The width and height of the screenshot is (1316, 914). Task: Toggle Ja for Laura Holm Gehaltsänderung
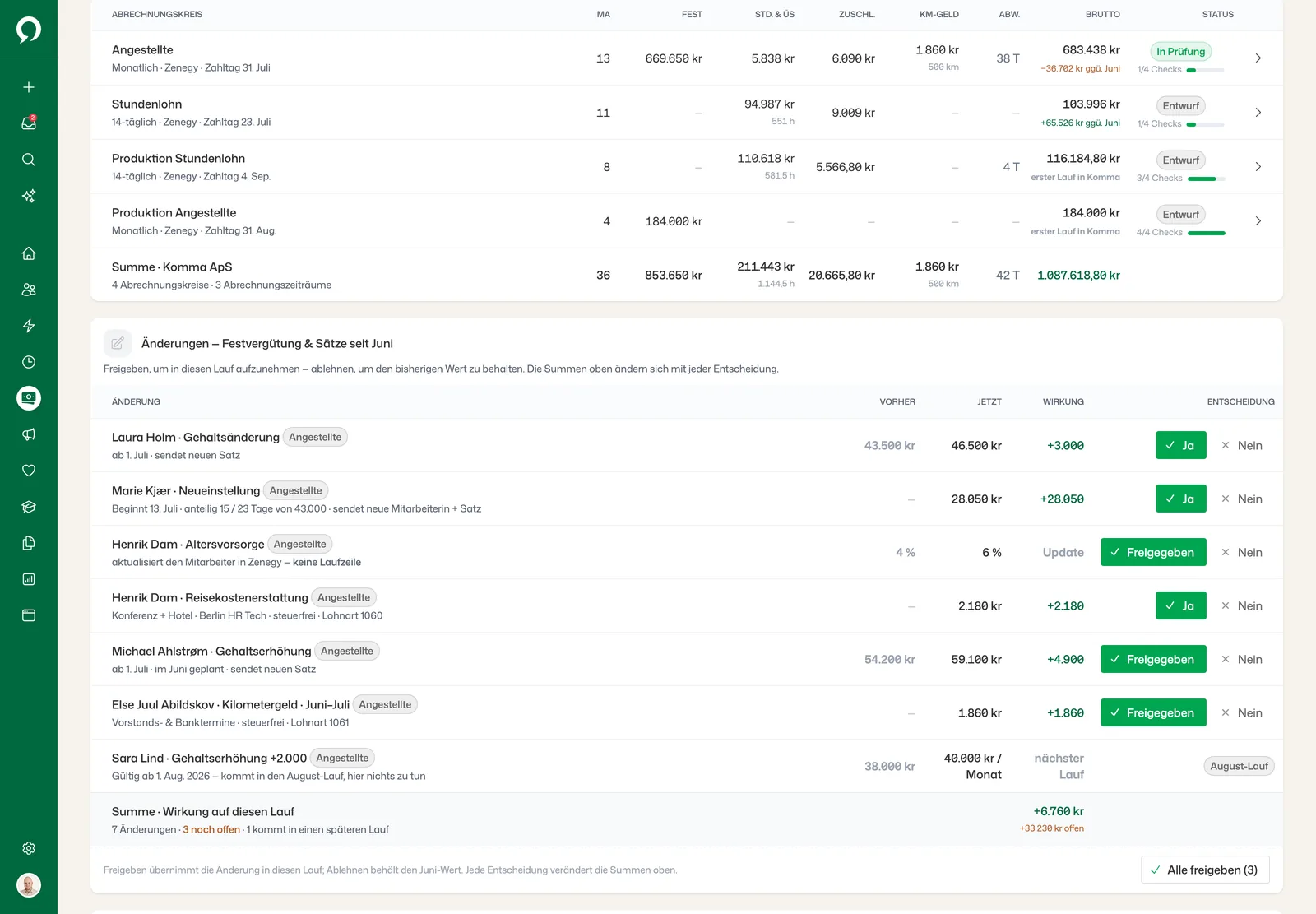[x=1180, y=445]
